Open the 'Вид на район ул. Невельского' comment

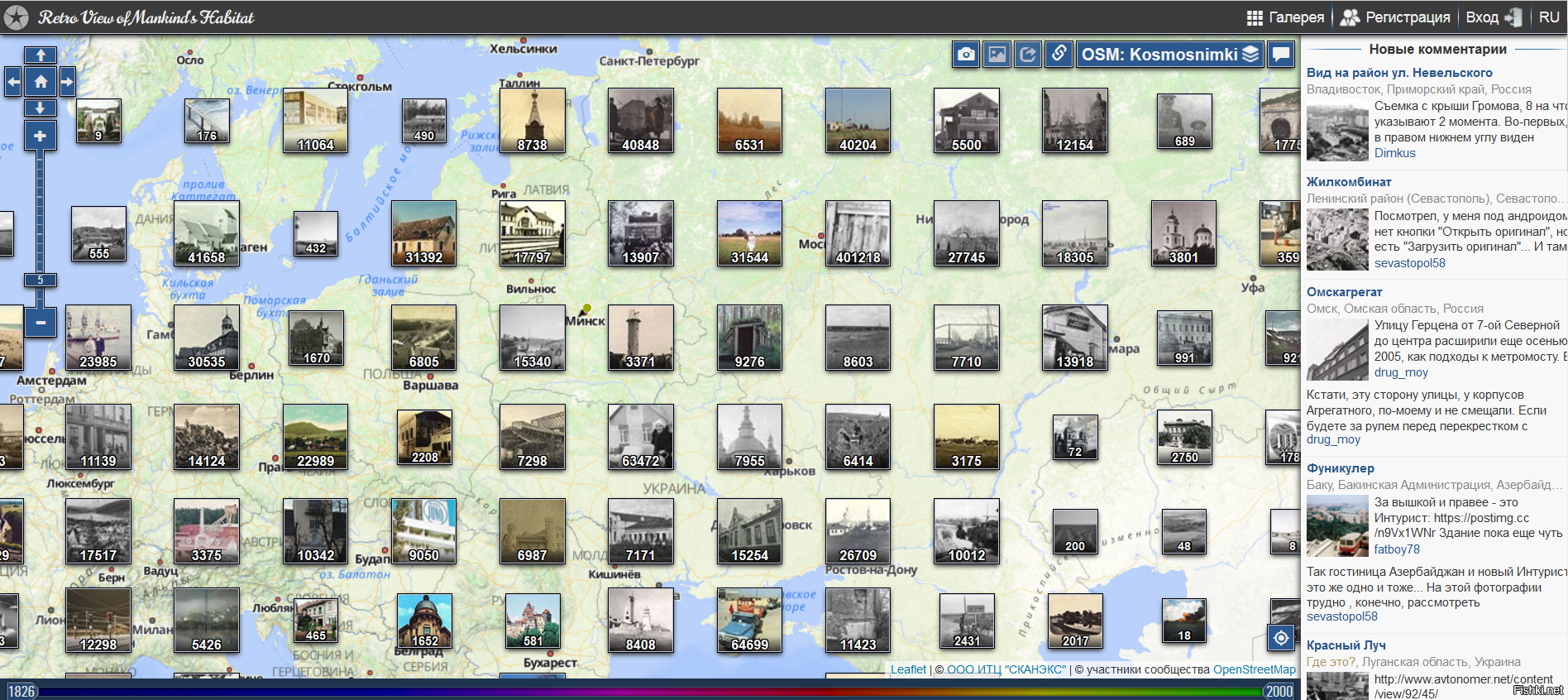[x=1399, y=73]
